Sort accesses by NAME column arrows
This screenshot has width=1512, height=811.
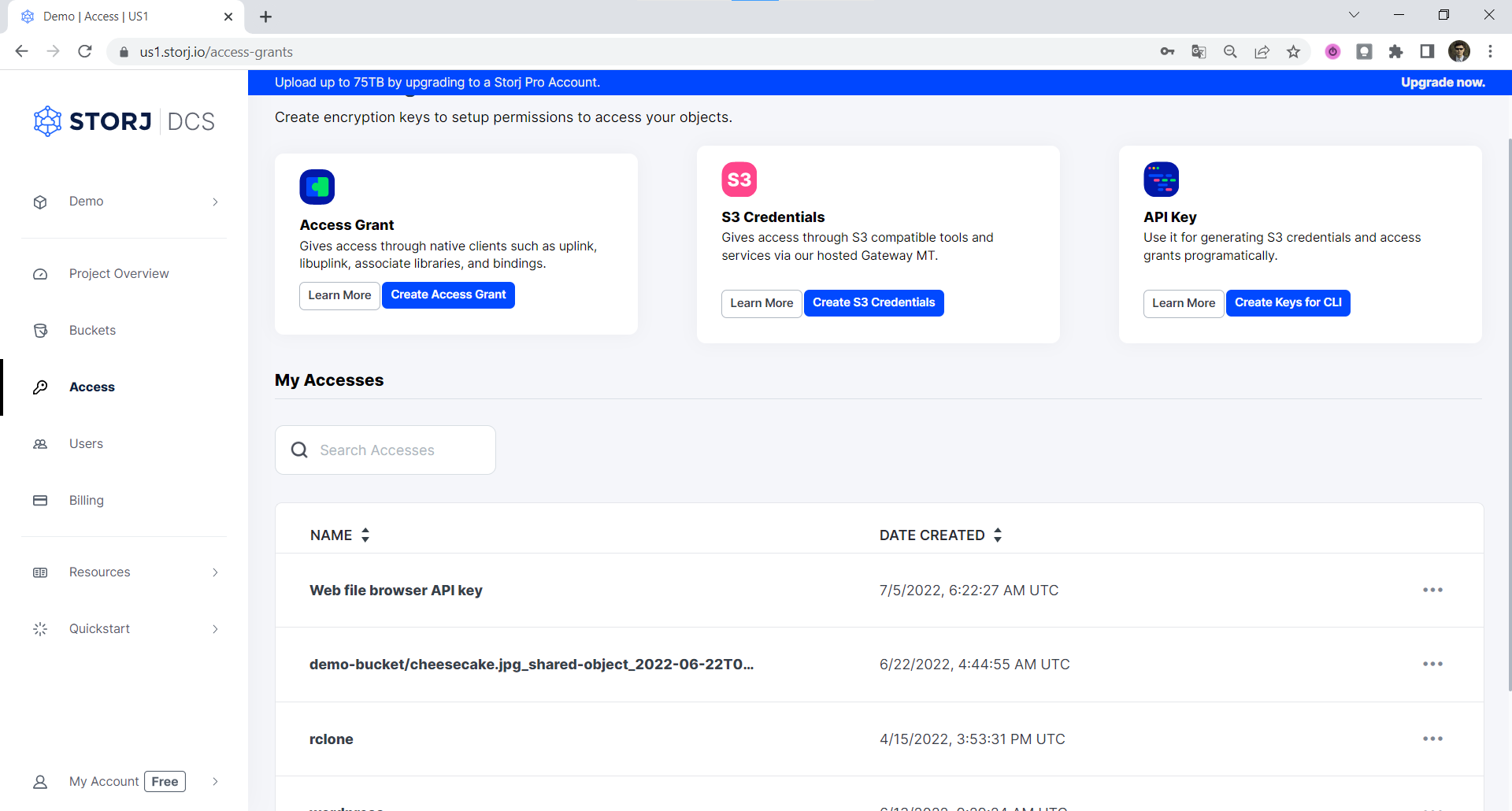pos(365,535)
